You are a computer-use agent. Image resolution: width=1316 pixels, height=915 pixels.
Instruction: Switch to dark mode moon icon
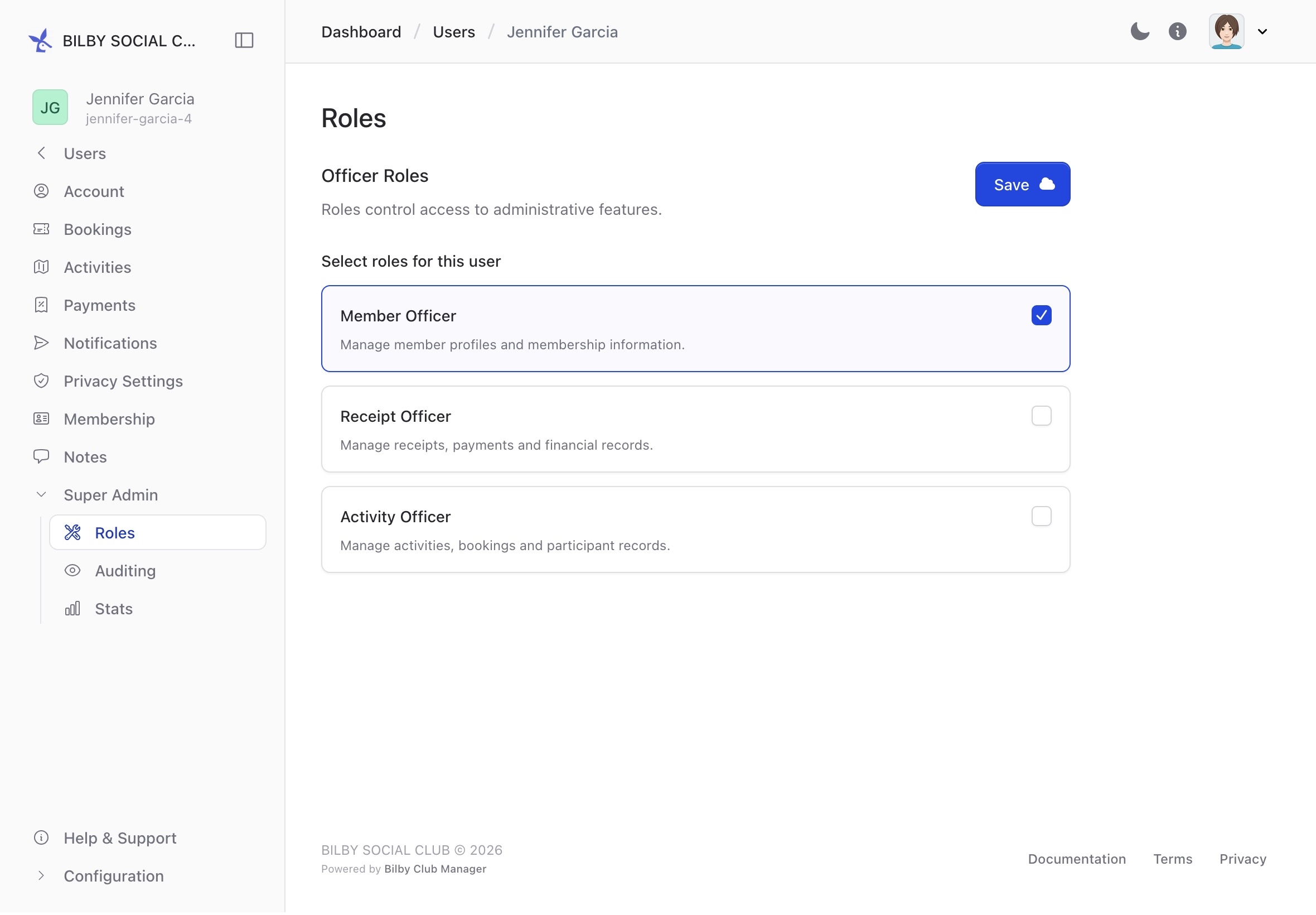pos(1140,32)
